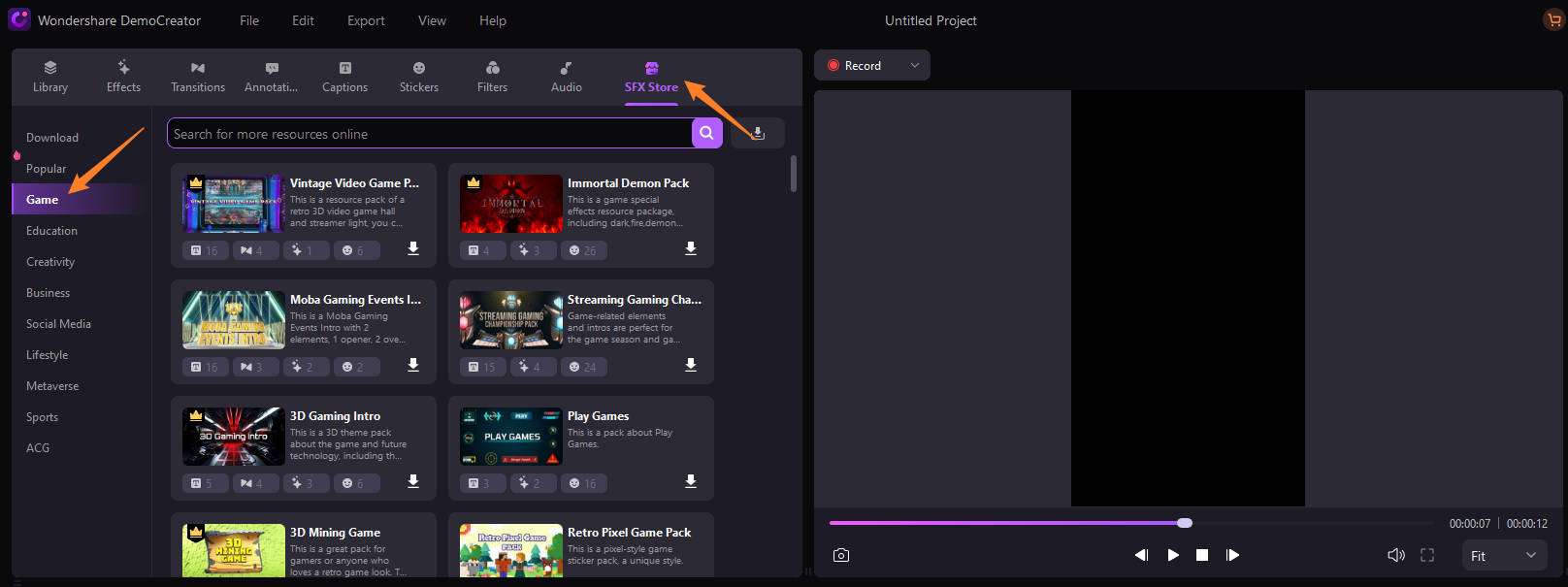Select the Sports category
Image resolution: width=1568 pixels, height=587 pixels.
pos(42,417)
